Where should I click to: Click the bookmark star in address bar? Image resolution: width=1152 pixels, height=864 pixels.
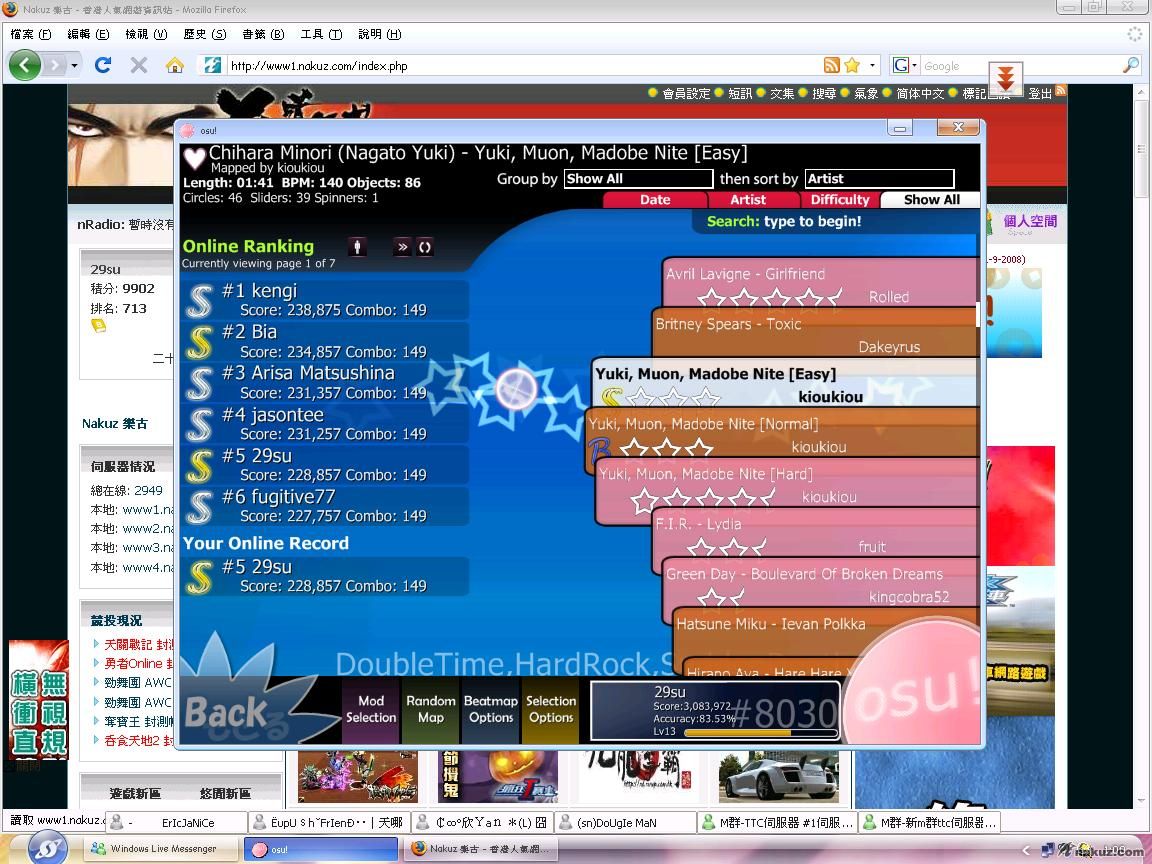[x=852, y=66]
